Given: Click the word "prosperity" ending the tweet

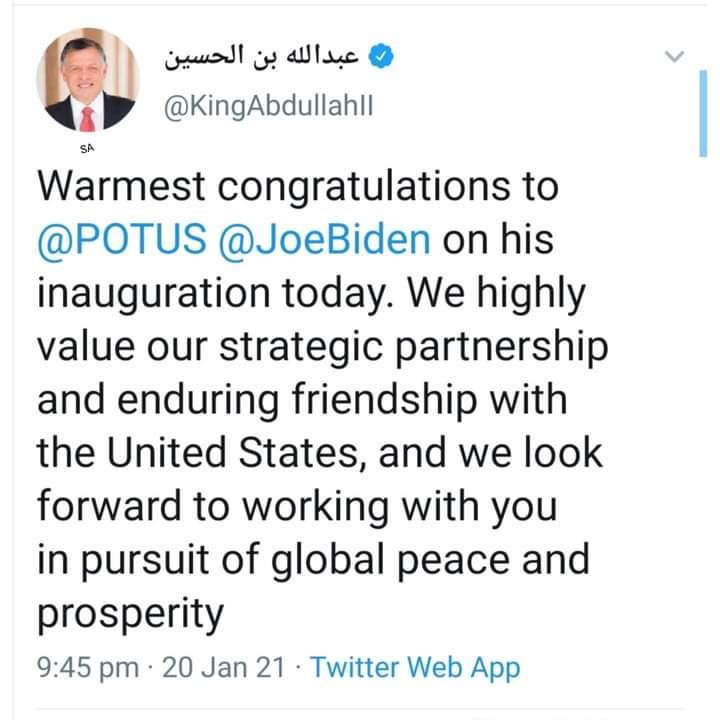Looking at the screenshot, I should (130, 612).
